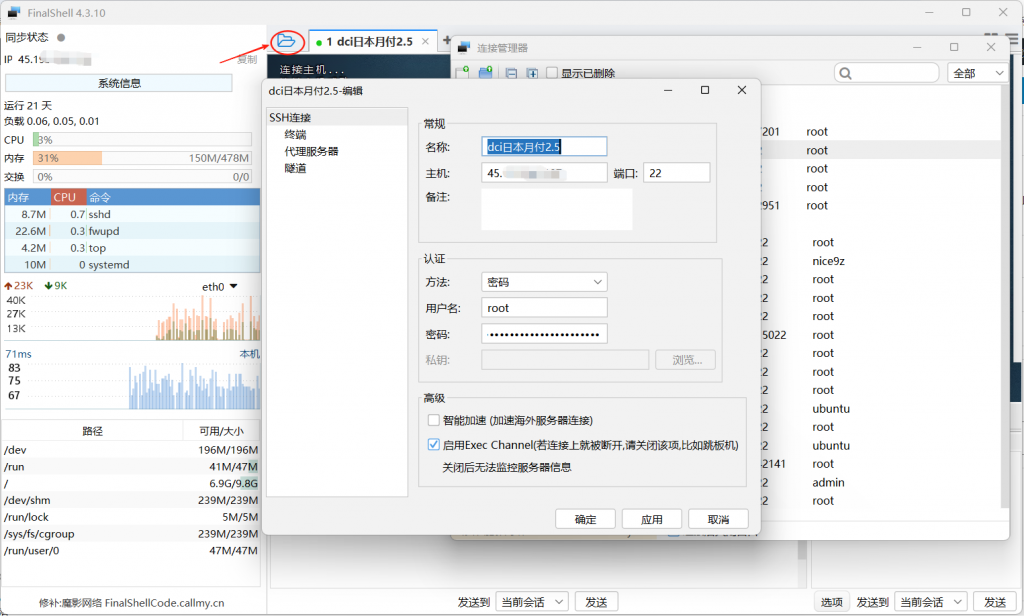
Task: Collapse all connections using the minus icon
Action: click(511, 73)
